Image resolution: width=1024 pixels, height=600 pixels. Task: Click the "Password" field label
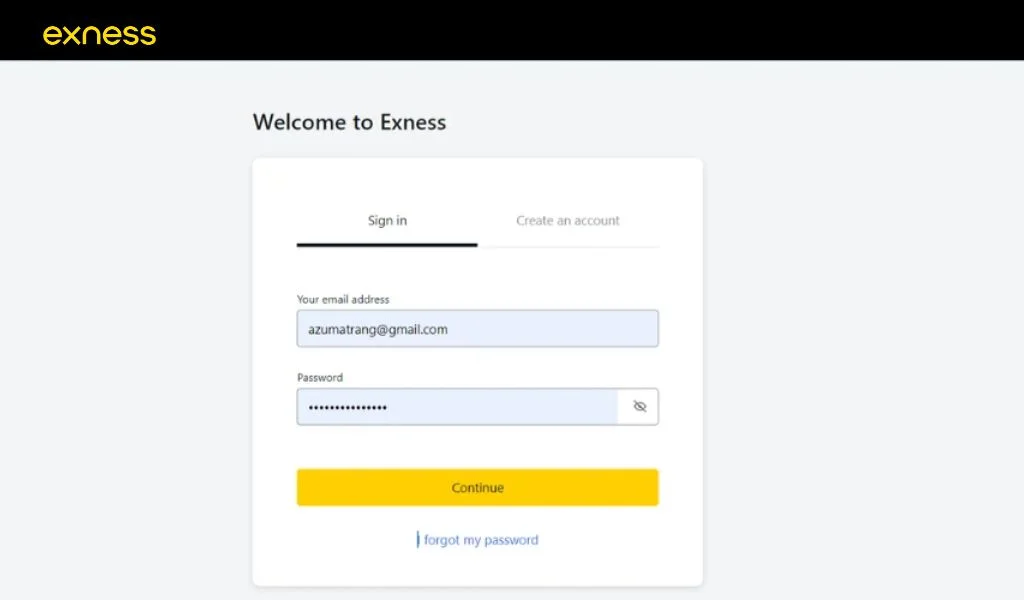coord(320,378)
